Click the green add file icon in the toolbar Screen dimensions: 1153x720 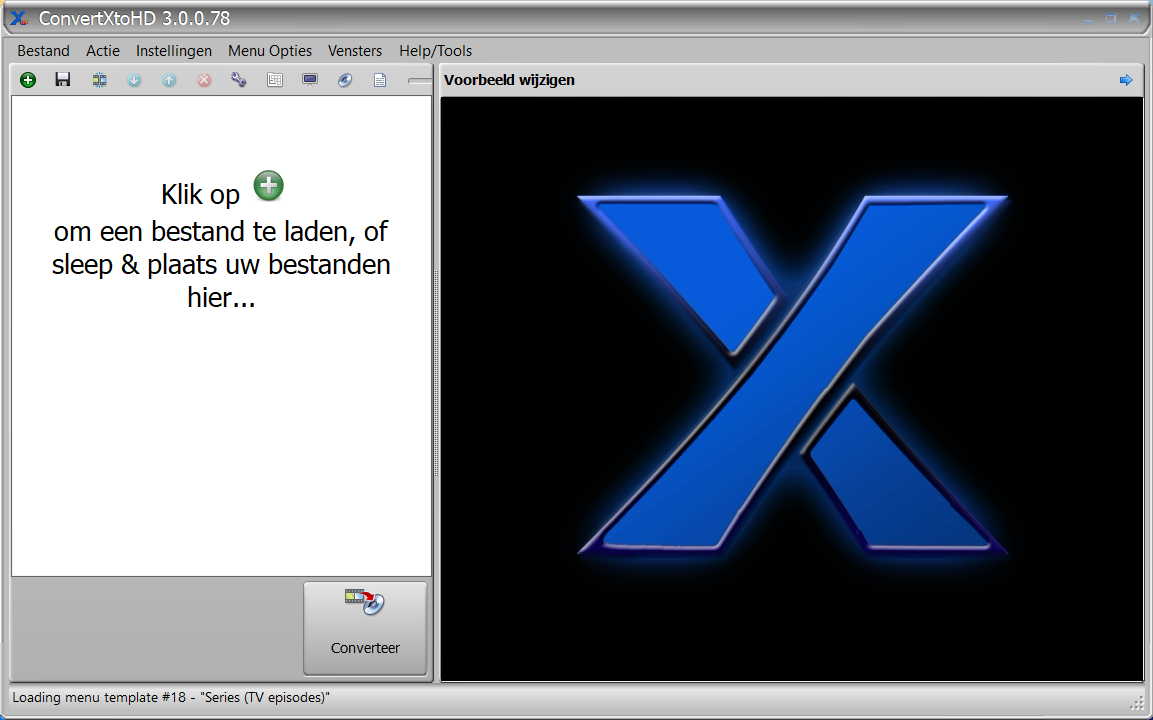(x=28, y=80)
